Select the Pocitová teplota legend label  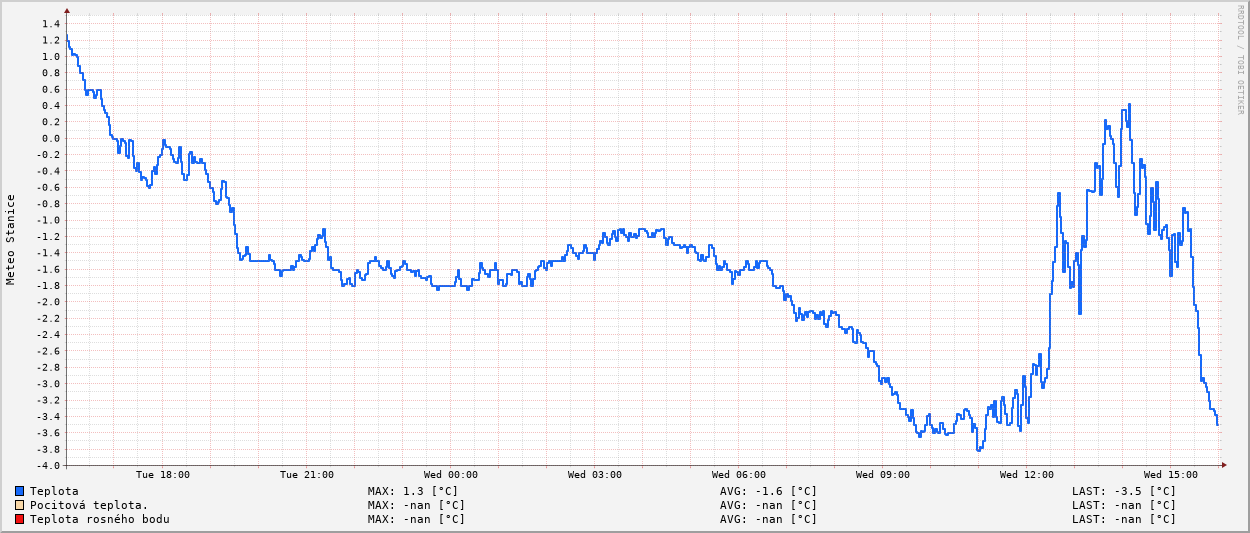click(89, 505)
